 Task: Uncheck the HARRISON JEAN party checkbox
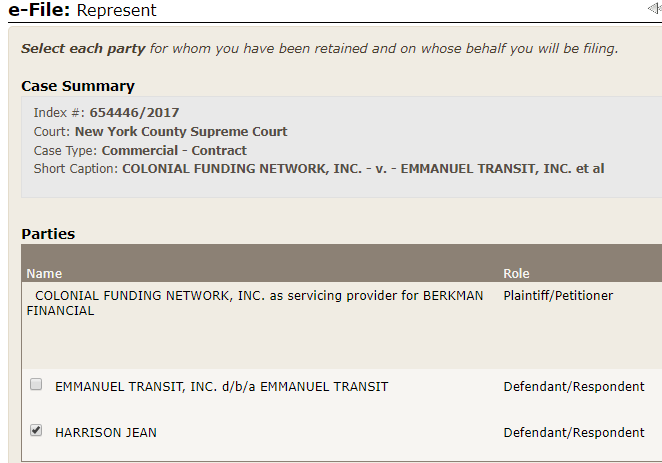(36, 431)
